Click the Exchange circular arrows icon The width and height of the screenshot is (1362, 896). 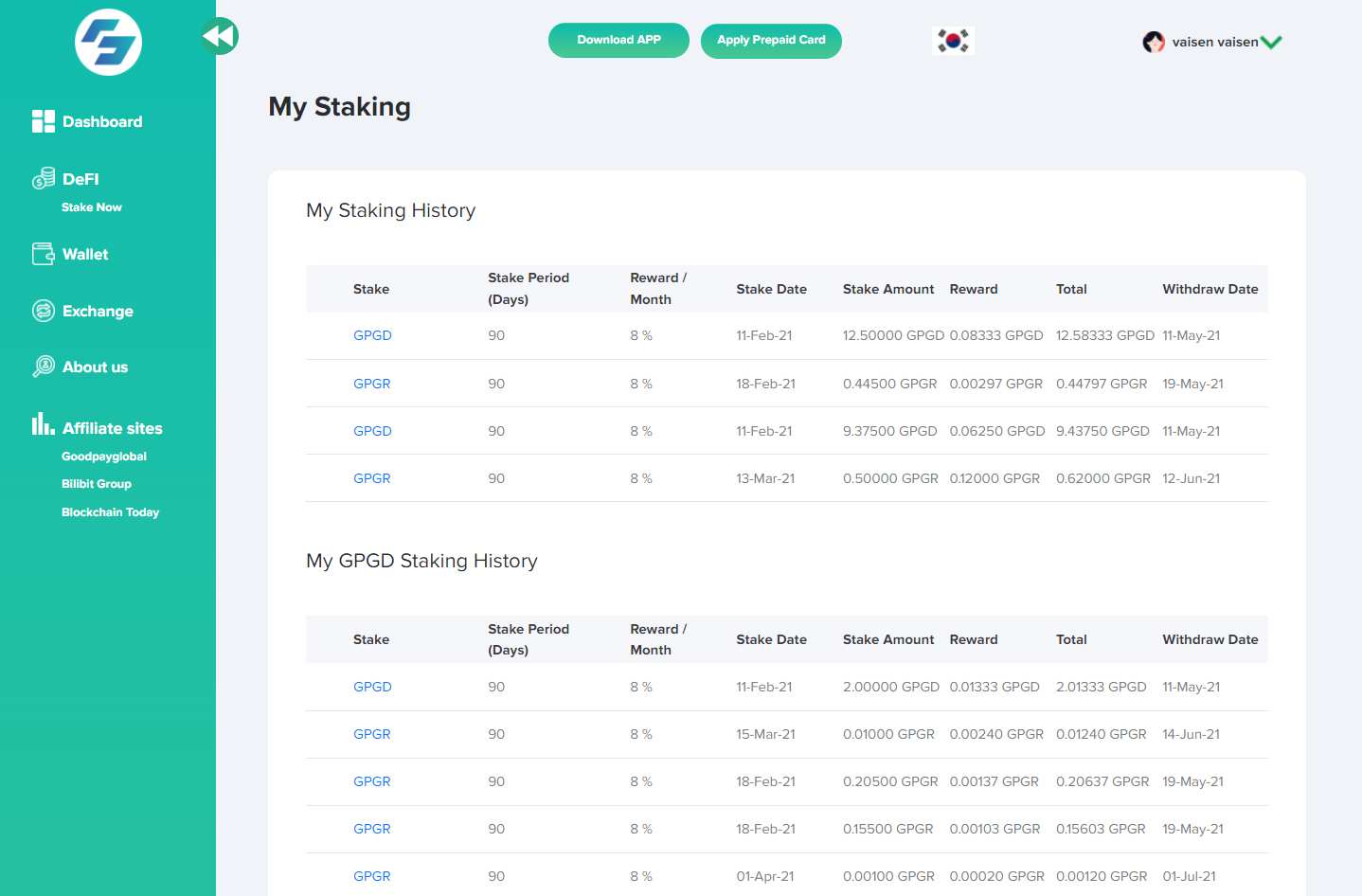(43, 311)
